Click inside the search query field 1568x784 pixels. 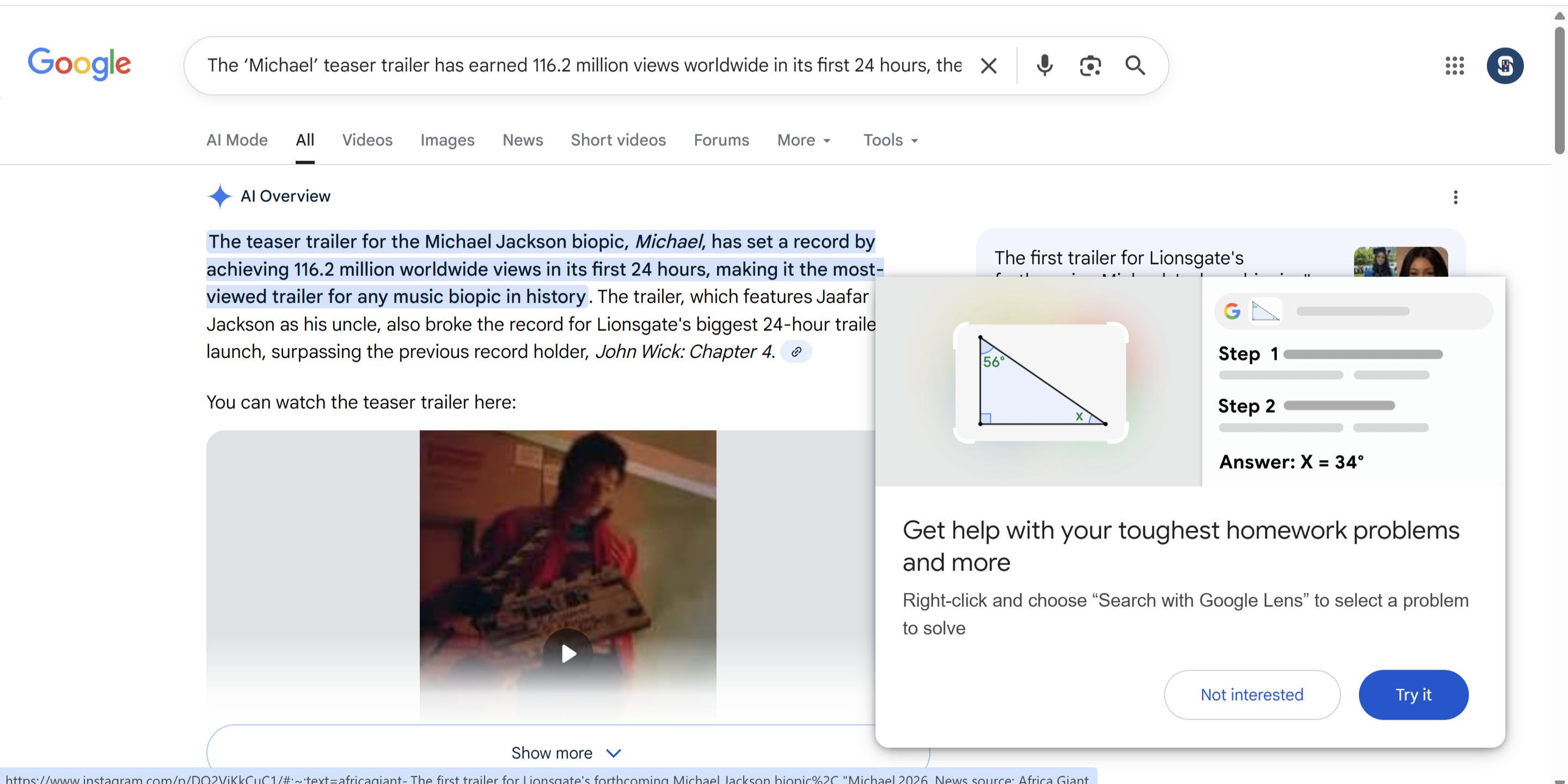[583, 66]
